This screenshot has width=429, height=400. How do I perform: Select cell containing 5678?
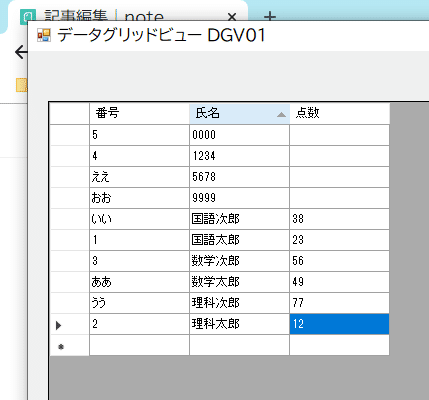point(239,177)
